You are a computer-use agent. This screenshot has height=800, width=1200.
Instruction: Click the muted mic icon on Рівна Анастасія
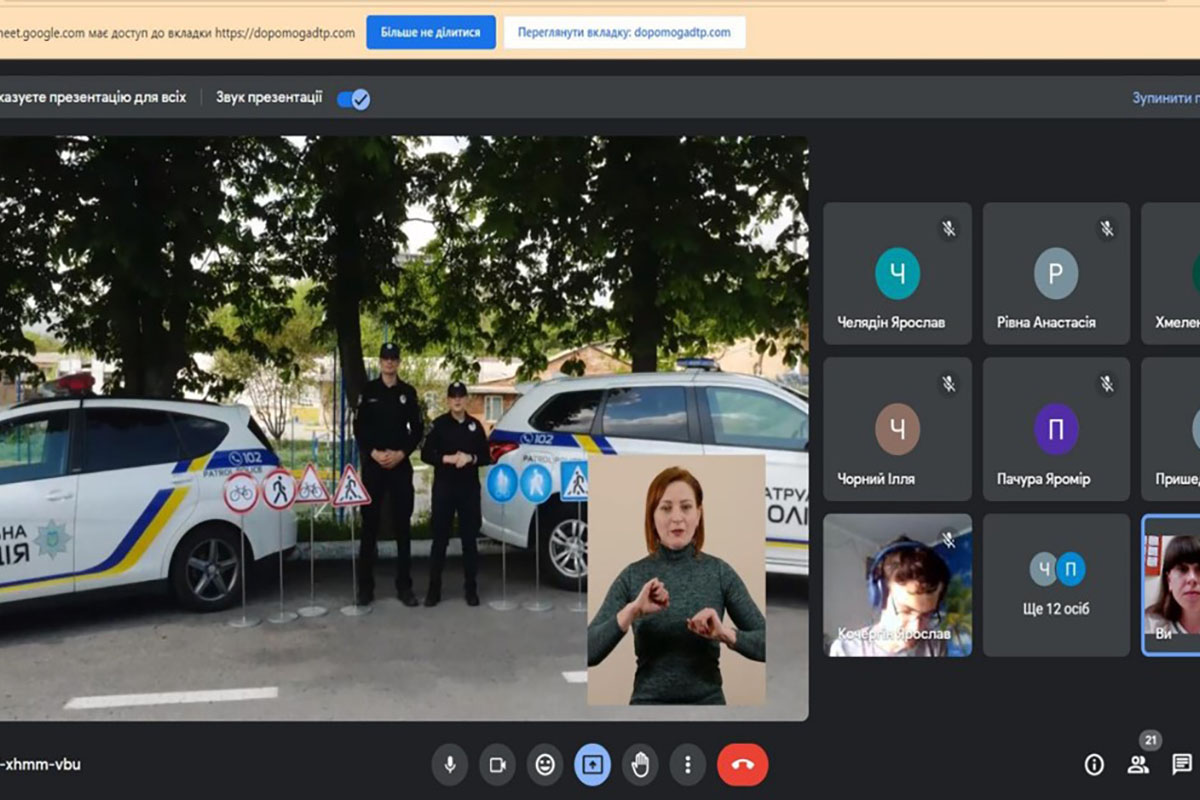(1107, 229)
